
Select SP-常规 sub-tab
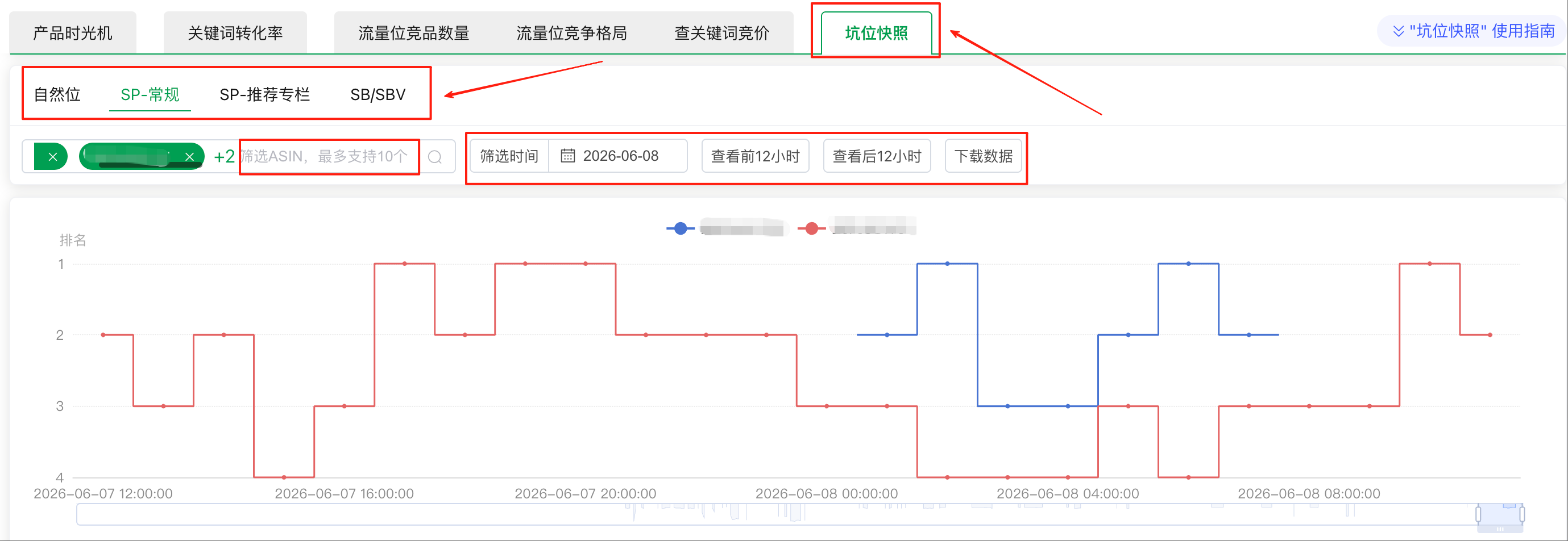click(150, 94)
